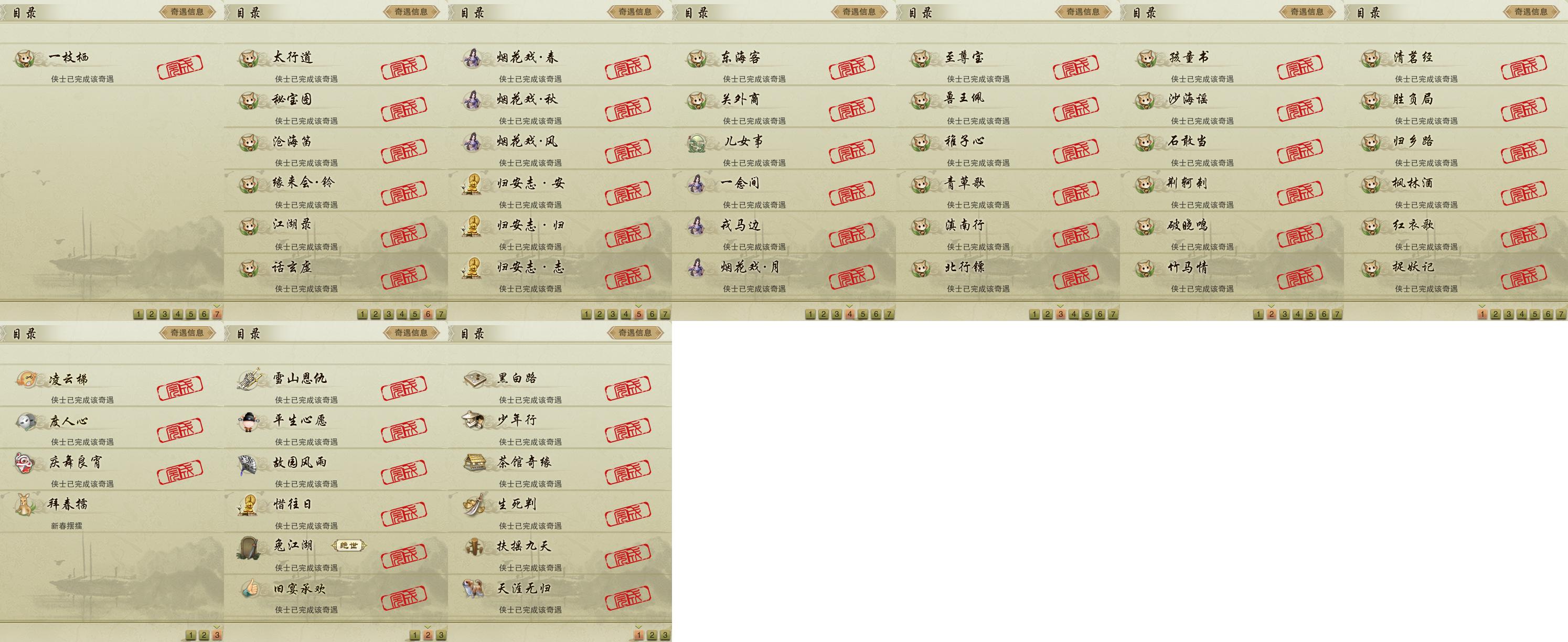This screenshot has width=1568, height=642.
Task: Click the mask icon beside 度人心
Action: 26,421
